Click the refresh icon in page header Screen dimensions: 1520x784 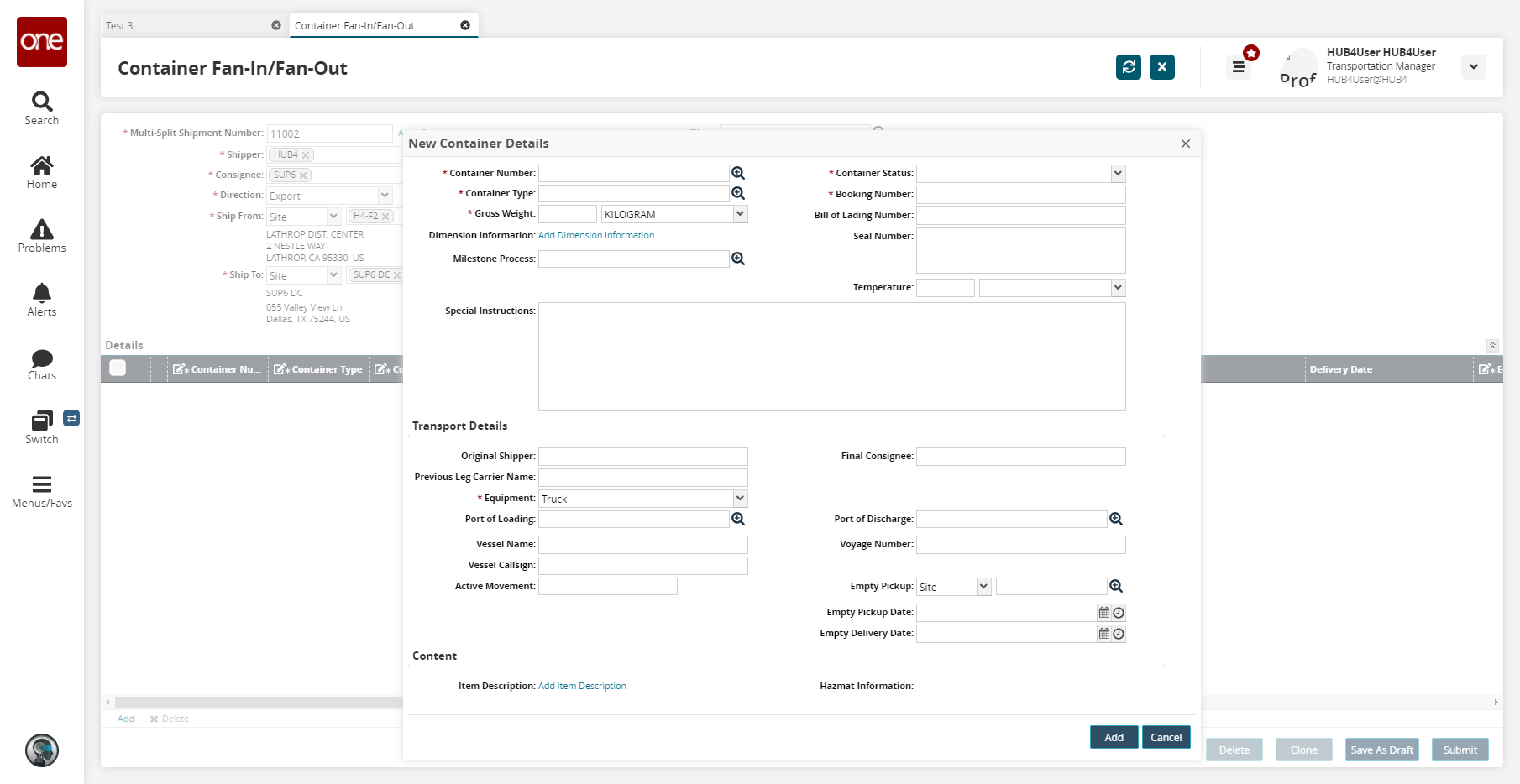pos(1129,67)
